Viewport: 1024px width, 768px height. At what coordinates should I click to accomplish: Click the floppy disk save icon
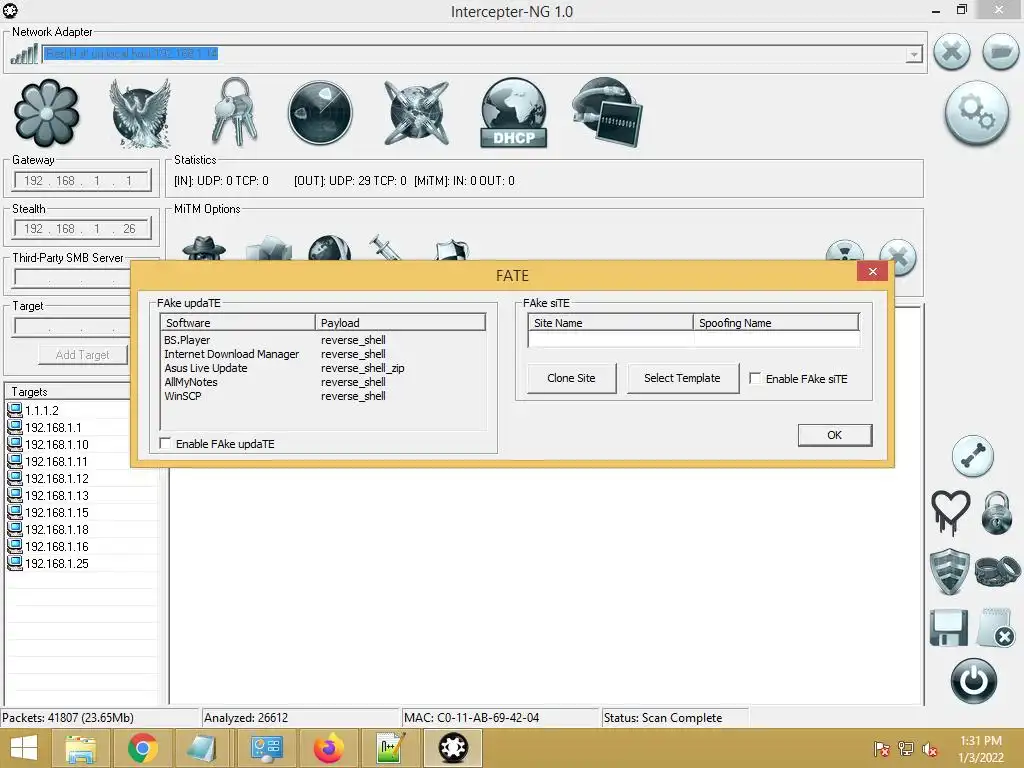coord(949,628)
